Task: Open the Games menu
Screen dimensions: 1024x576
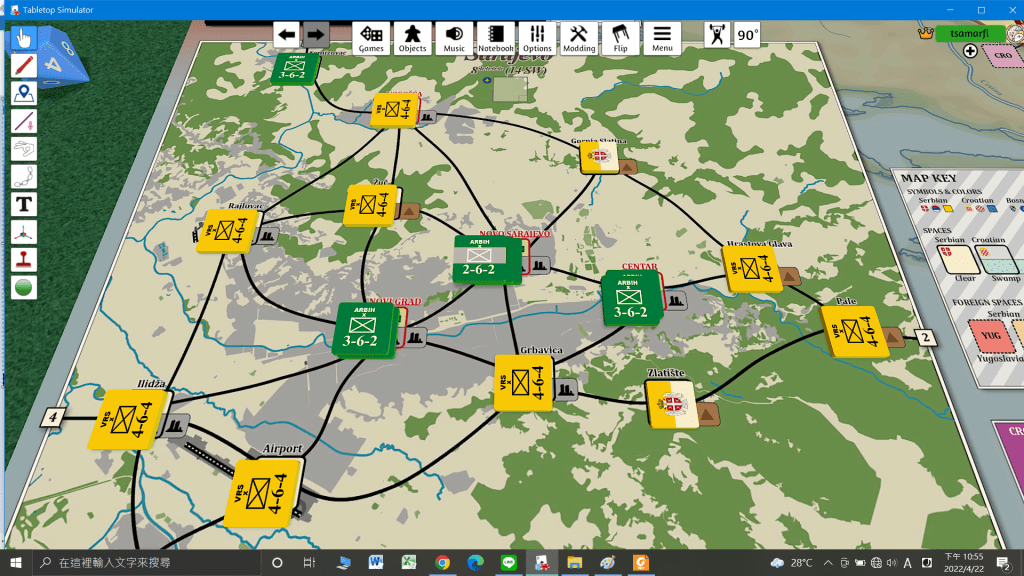Action: click(371, 38)
